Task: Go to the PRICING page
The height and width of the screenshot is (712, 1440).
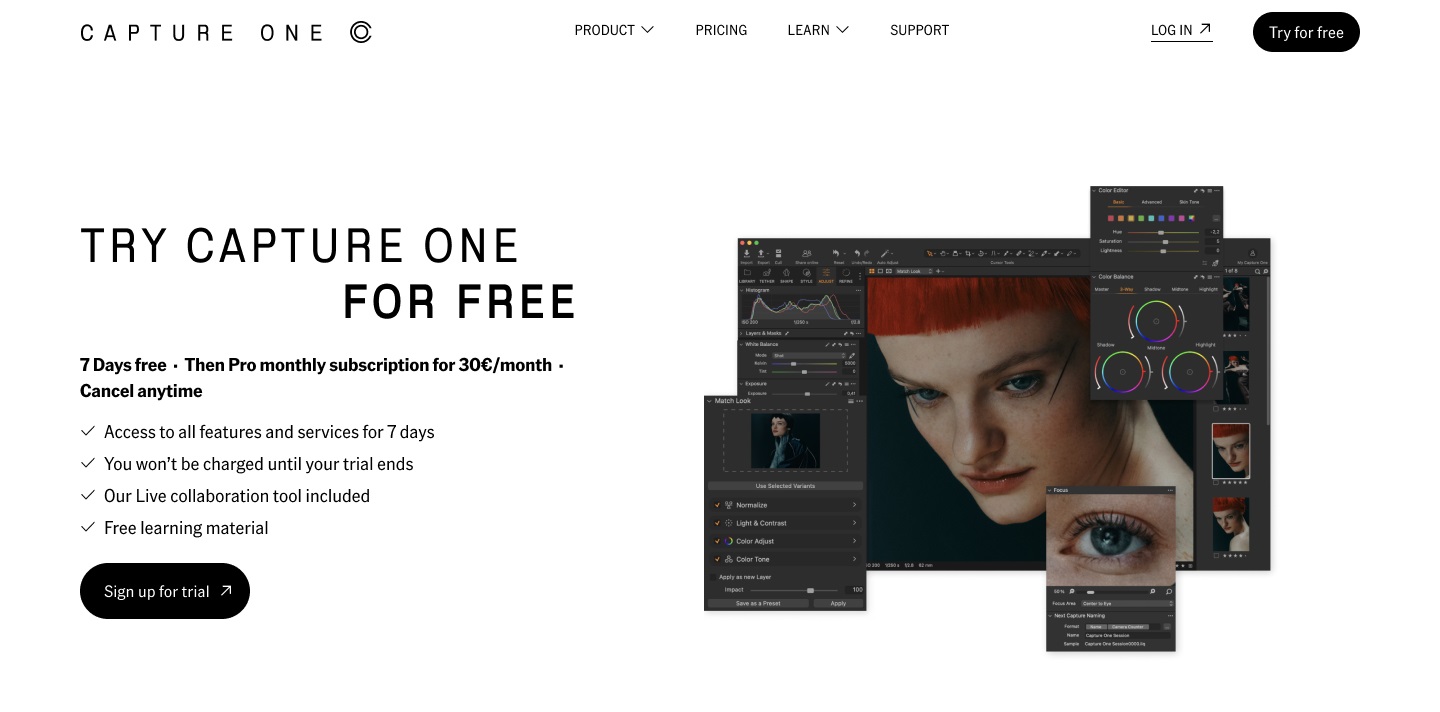Action: coord(721,30)
